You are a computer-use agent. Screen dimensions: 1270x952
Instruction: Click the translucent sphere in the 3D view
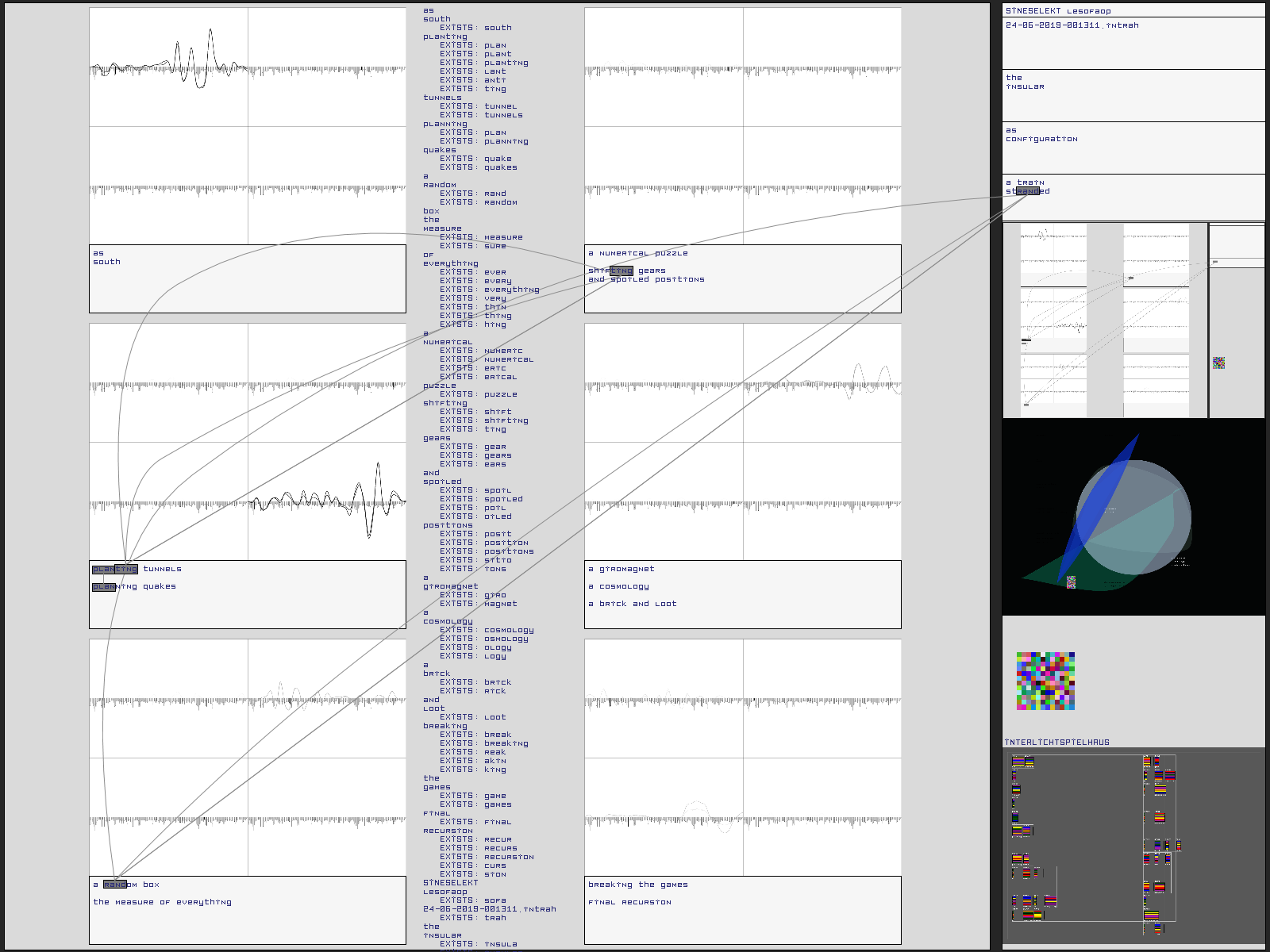click(1143, 524)
